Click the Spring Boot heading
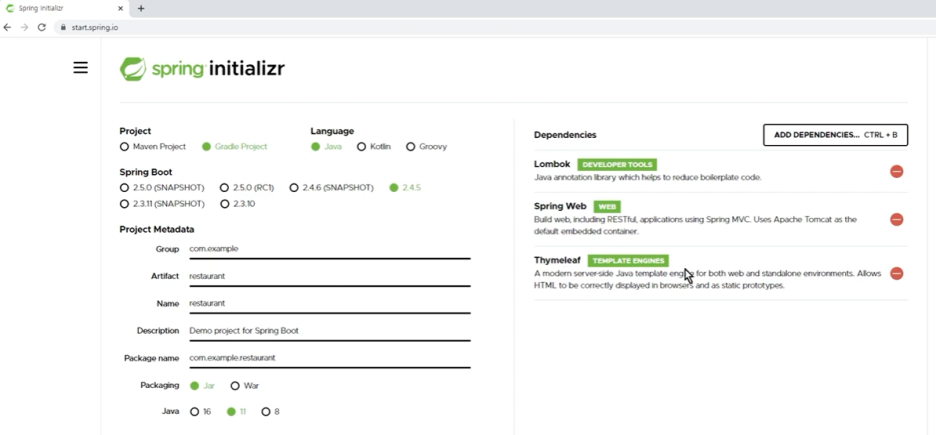Viewport: 936px width, 435px height. [146, 172]
